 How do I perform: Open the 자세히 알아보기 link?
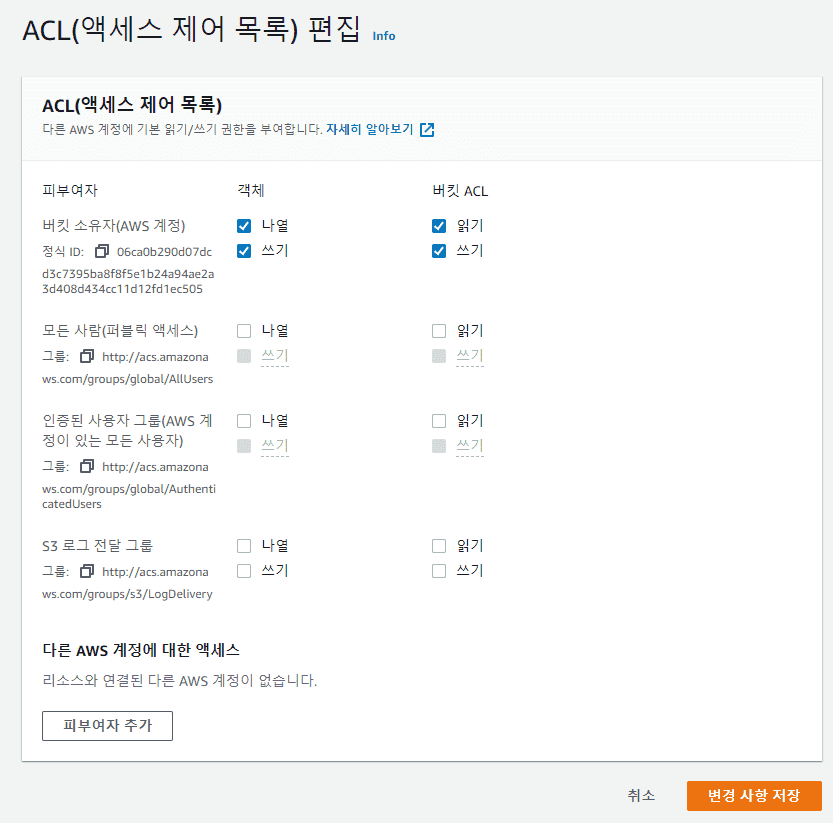tap(369, 129)
